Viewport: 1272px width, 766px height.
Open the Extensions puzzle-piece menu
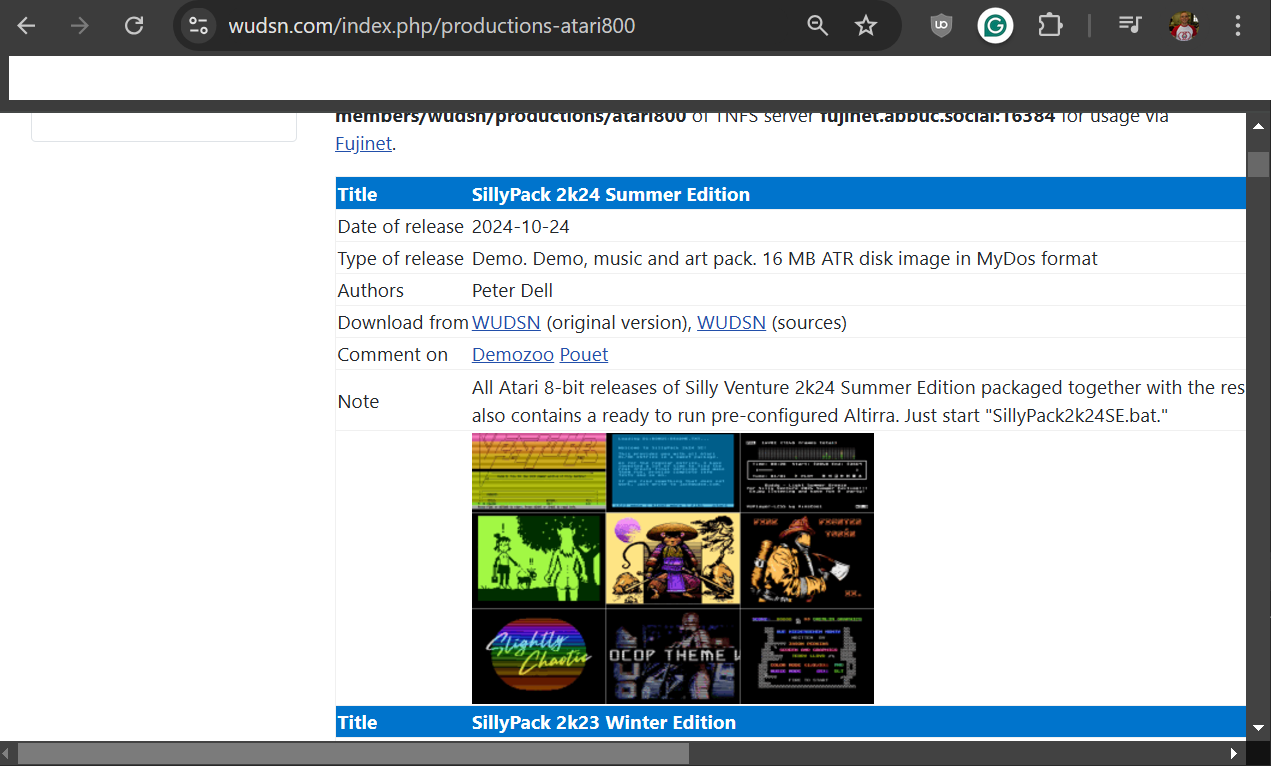[x=1050, y=26]
